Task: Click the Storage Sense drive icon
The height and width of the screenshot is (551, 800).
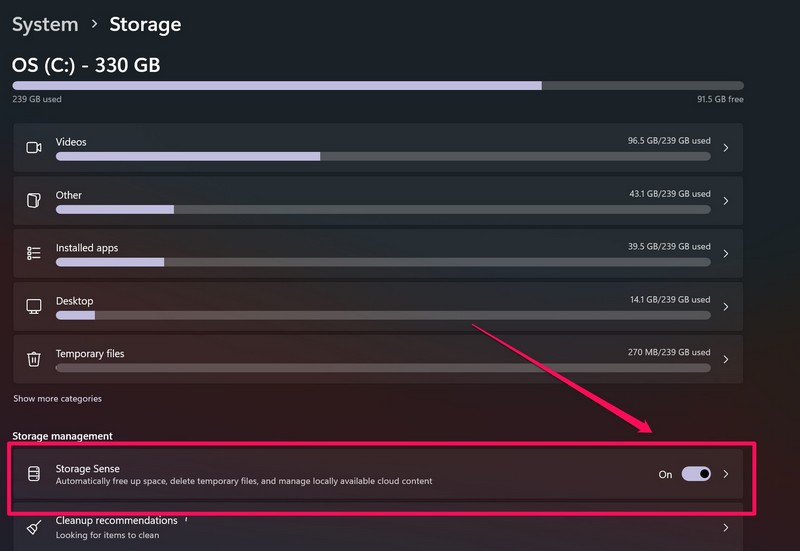Action: point(33,474)
